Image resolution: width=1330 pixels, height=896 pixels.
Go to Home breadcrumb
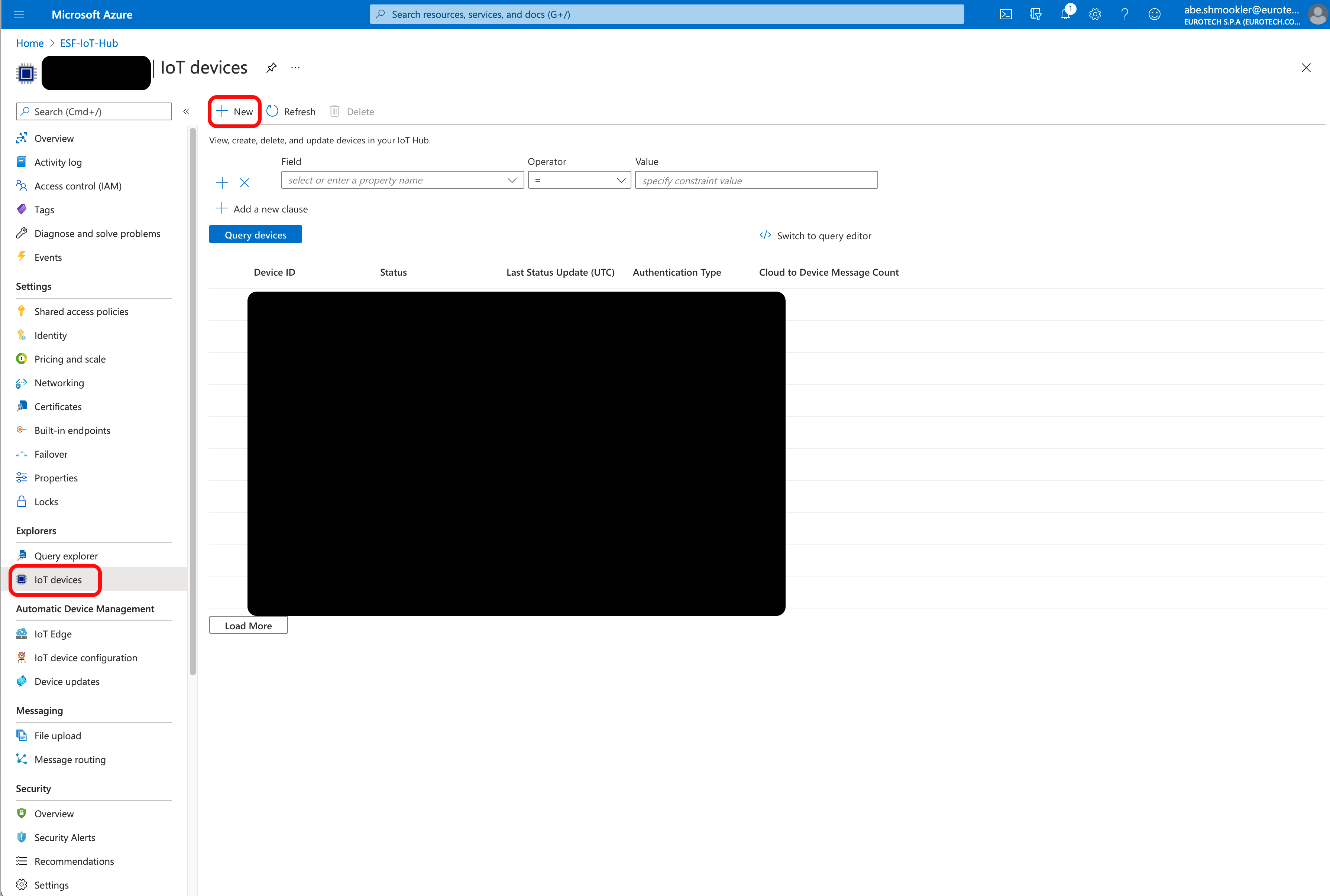(x=30, y=43)
